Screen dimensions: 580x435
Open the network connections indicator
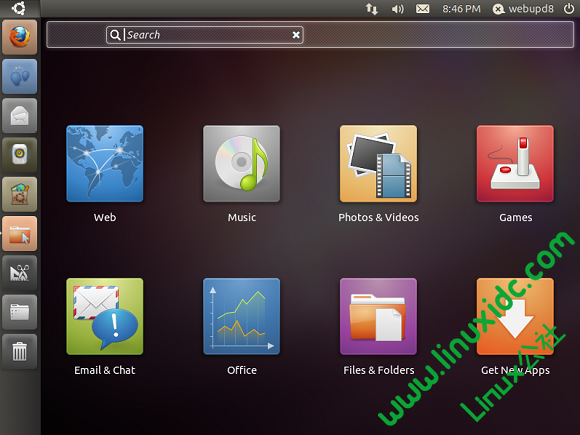pos(372,9)
